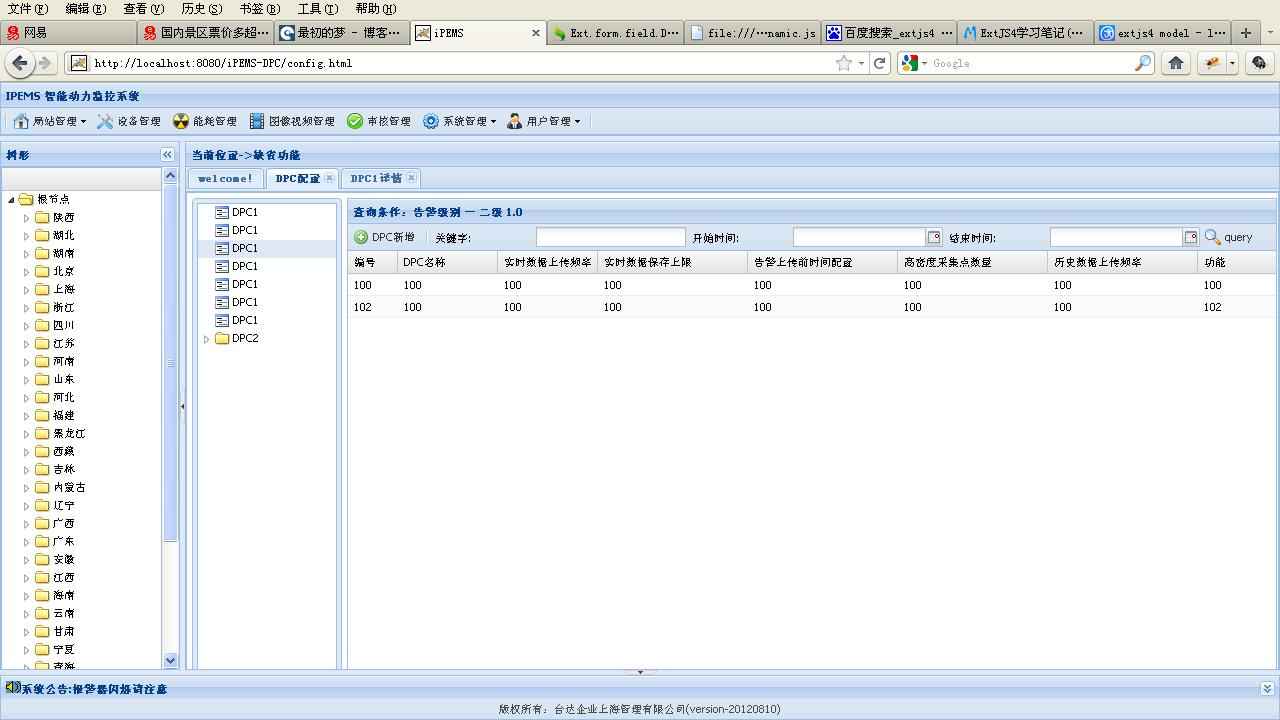Viewport: 1280px width, 720px height.
Task: Open the 结束时间 date picker calendar icon
Action: [x=1191, y=237]
